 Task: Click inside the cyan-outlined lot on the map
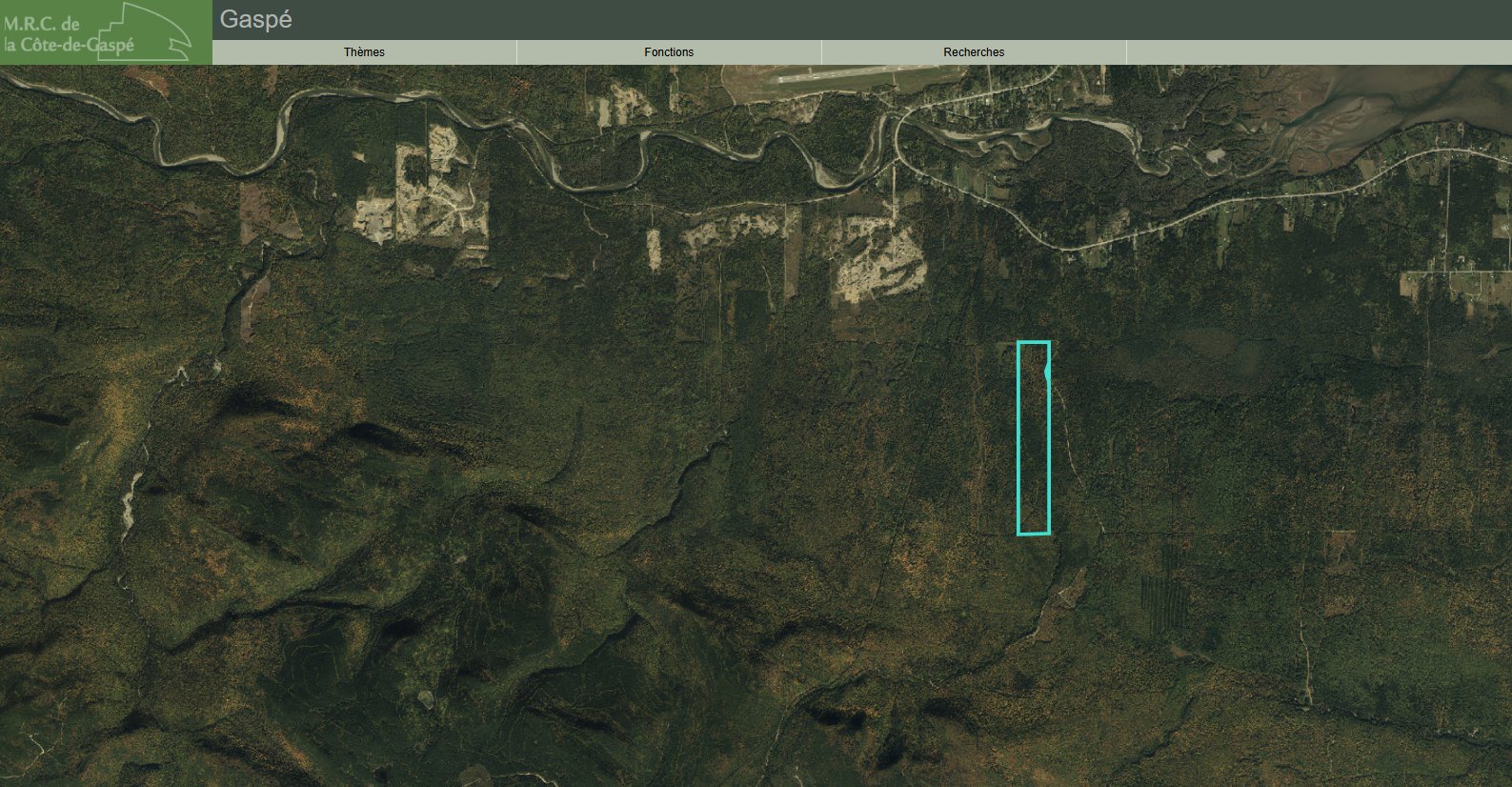tap(1034, 438)
